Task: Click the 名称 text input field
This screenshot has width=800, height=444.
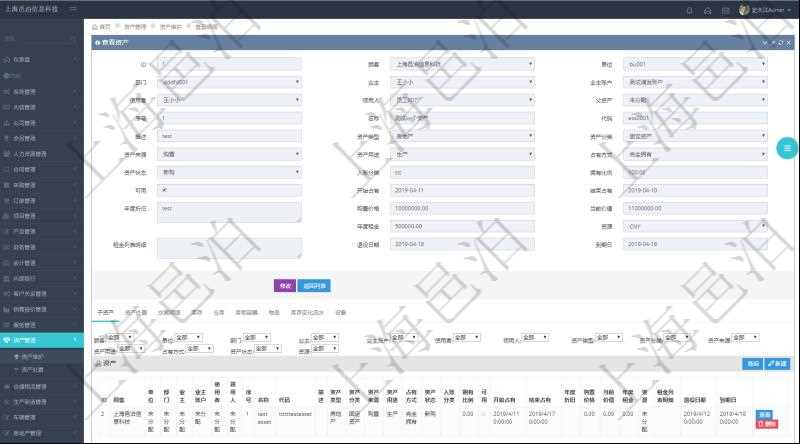Action: (461, 118)
